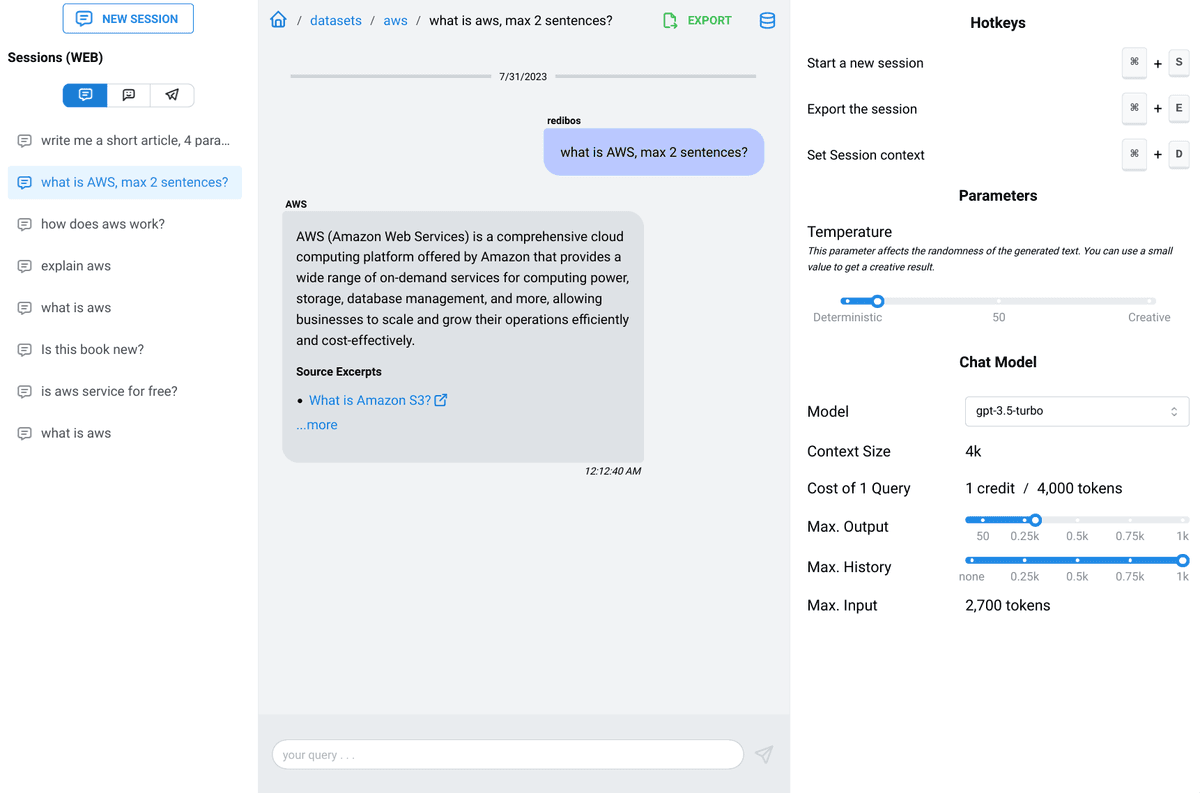This screenshot has width=1200, height=793.
Task: Select the 'aws' breadcrumb item
Action: [395, 19]
